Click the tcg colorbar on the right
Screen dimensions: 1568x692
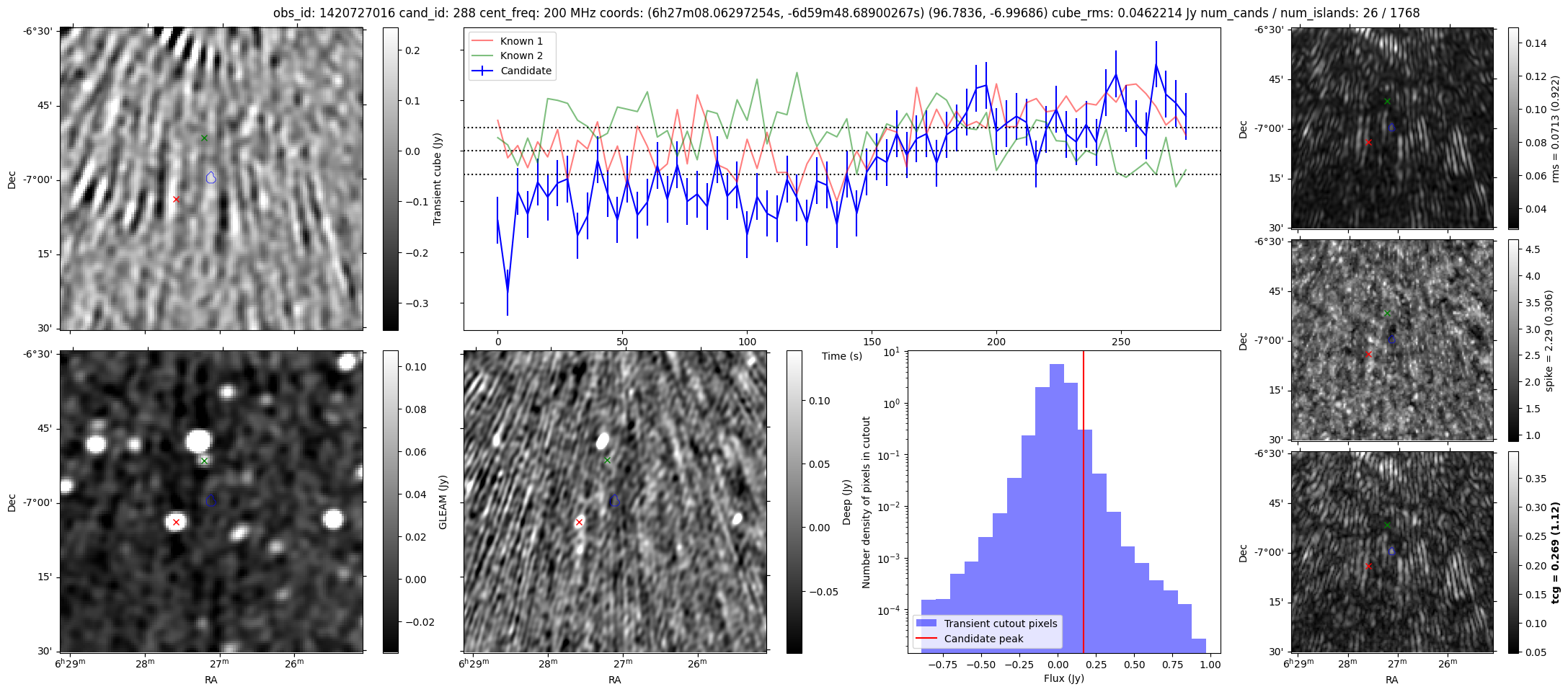(x=1513, y=552)
